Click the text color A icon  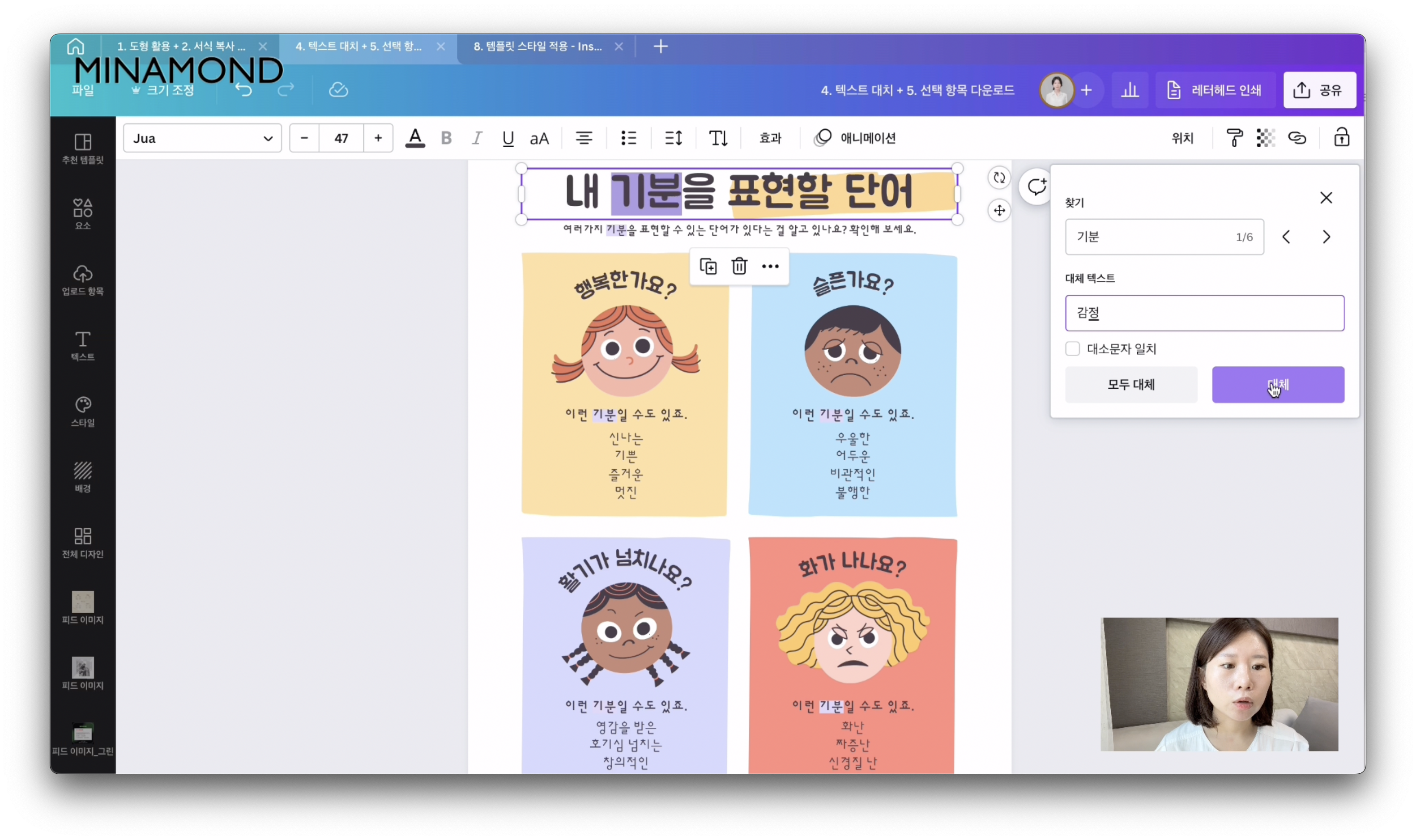(x=415, y=138)
